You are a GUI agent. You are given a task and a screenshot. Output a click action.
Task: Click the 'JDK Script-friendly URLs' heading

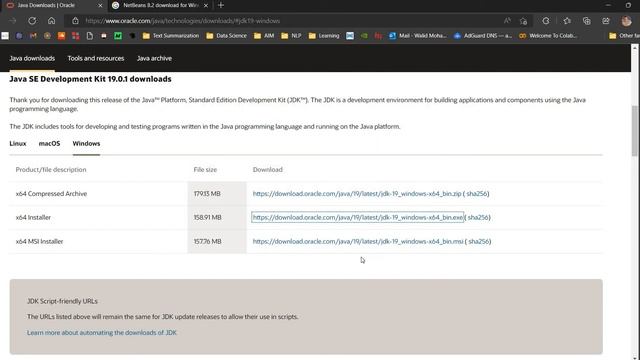(62, 301)
